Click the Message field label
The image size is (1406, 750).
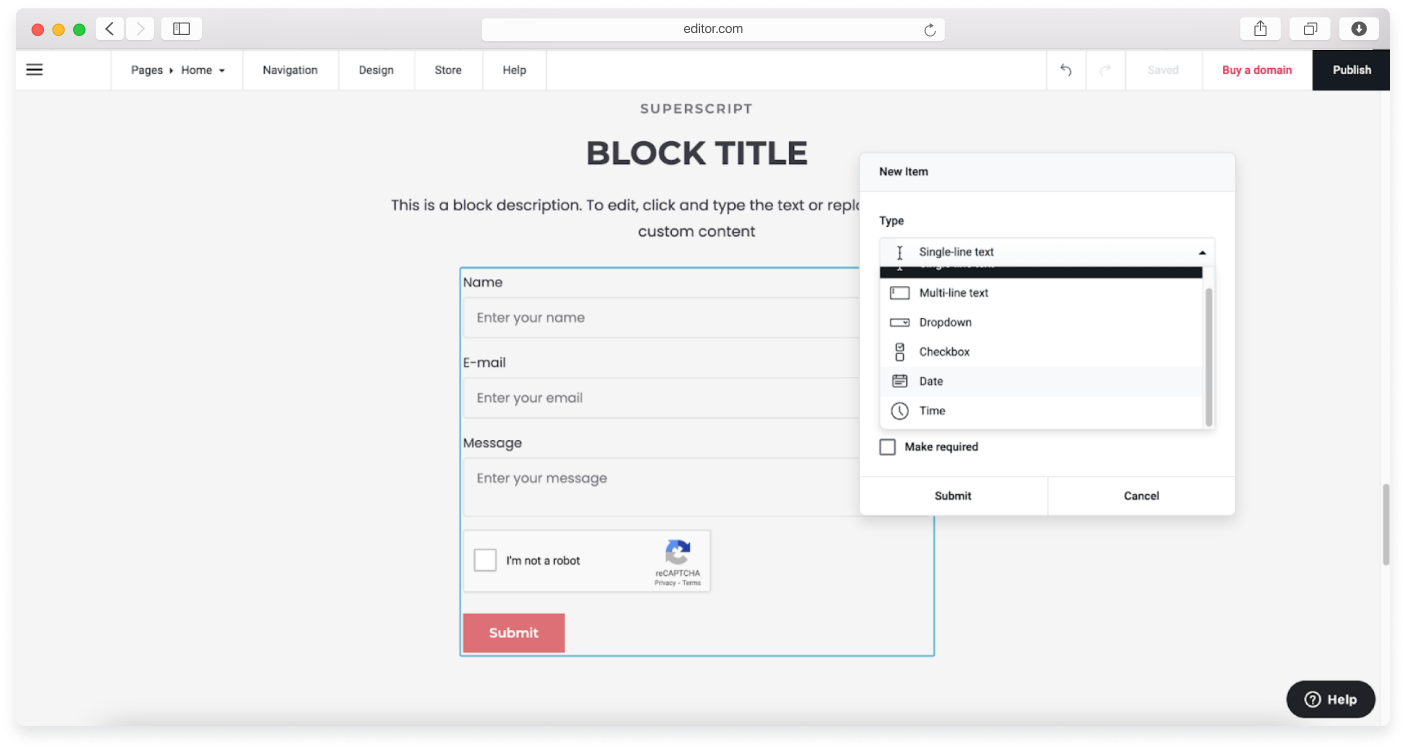[493, 443]
